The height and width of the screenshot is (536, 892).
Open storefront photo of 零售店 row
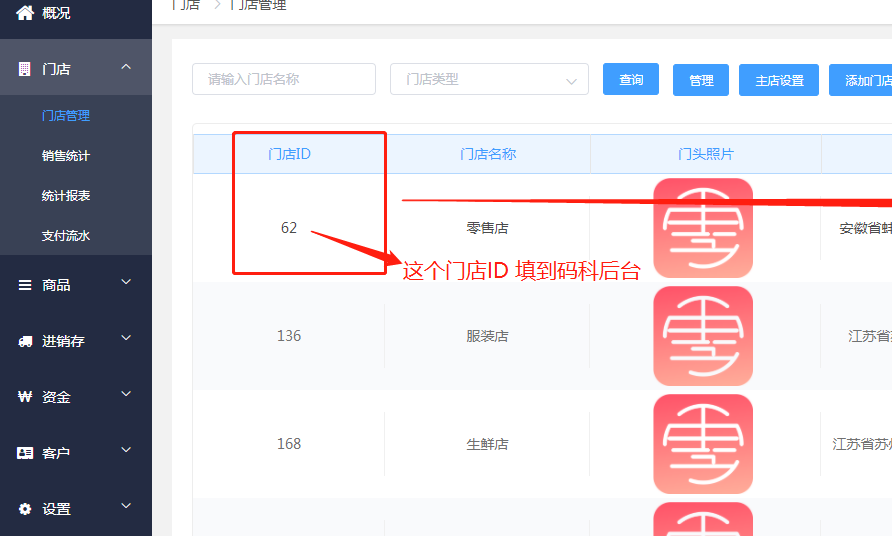pyautogui.click(x=703, y=228)
